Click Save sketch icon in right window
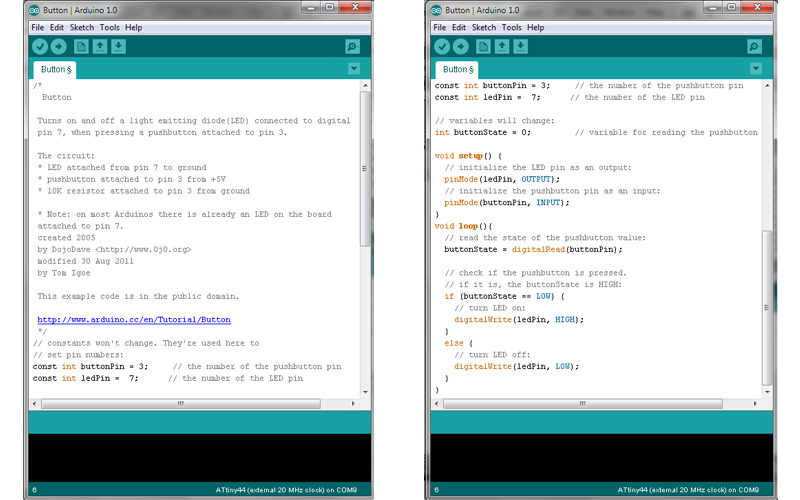The image size is (800, 500). [520, 46]
